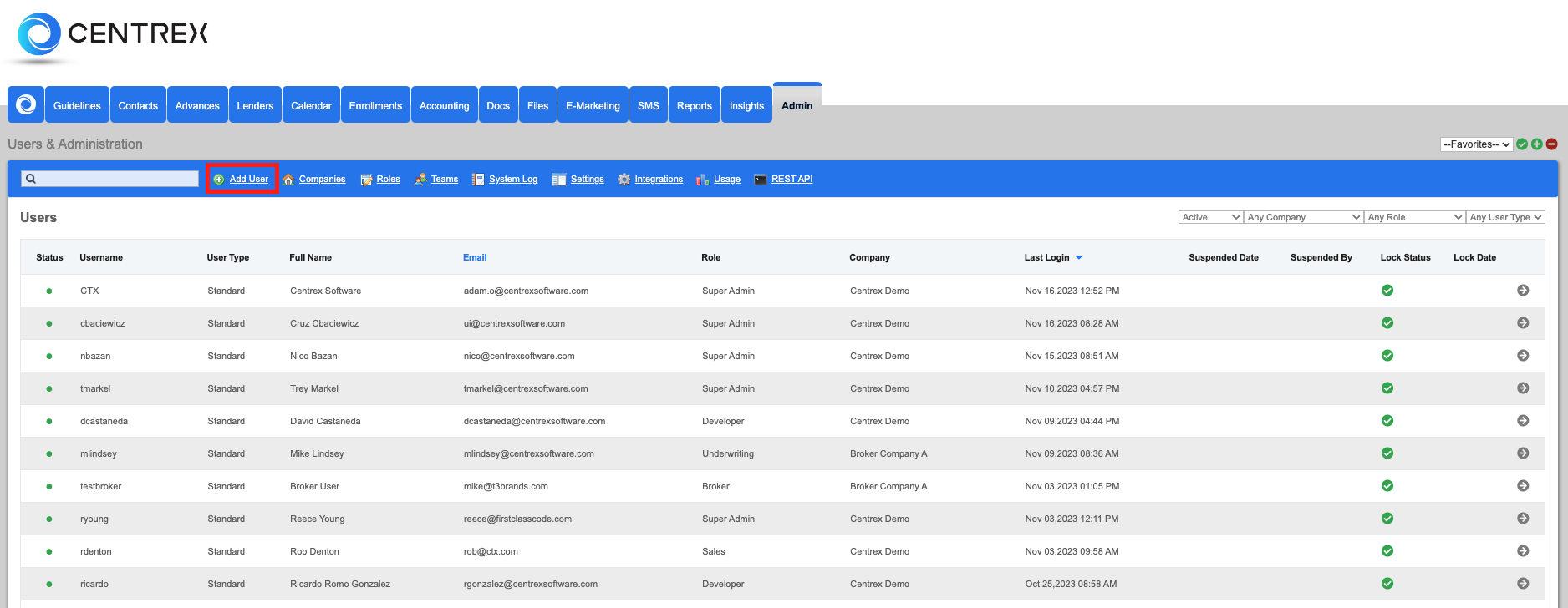Viewport: 1568px width, 608px height.
Task: Click the Companies house icon
Action: tap(288, 180)
